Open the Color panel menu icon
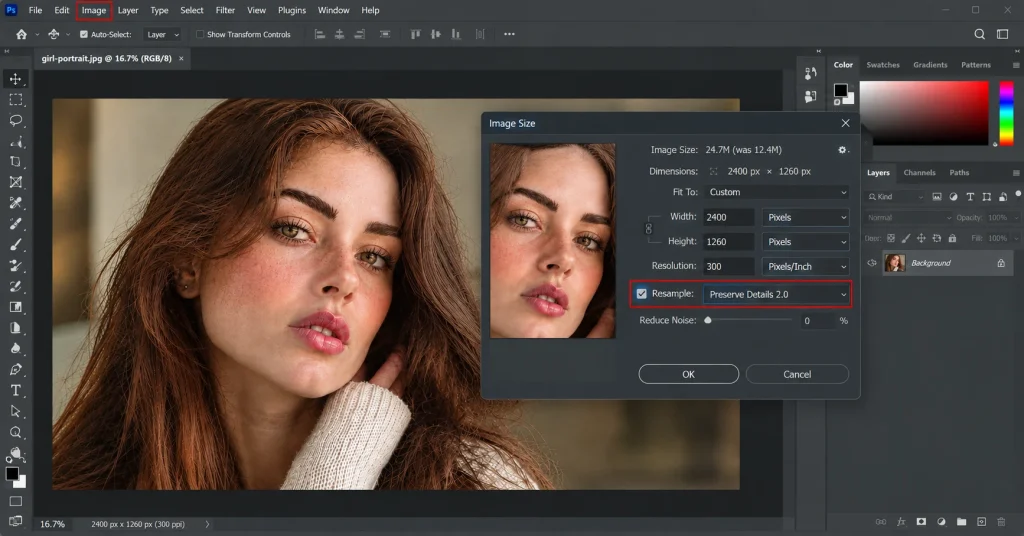Screen dimensions: 1024x536 pos(1016,65)
